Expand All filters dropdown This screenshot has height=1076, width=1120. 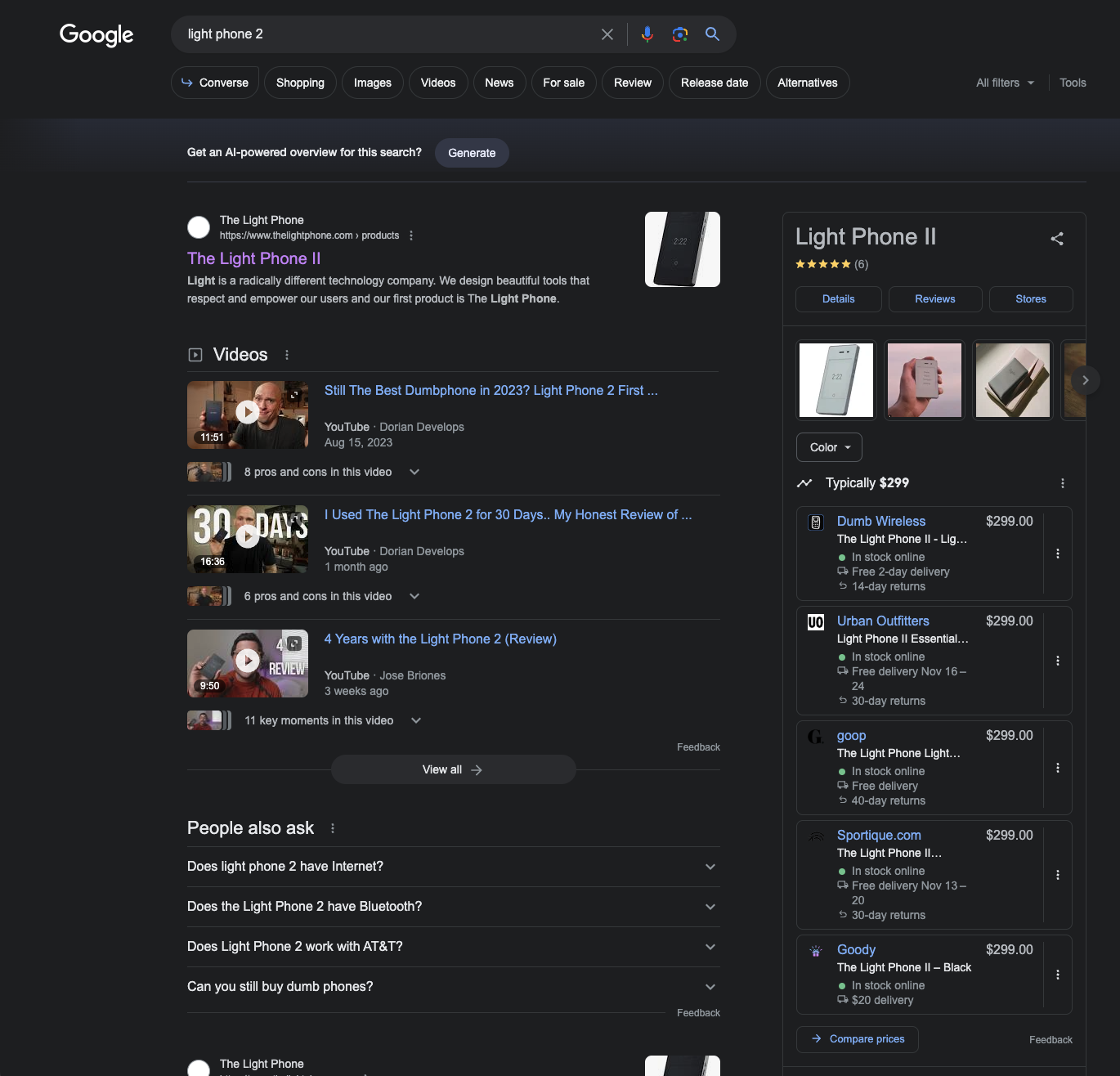1005,83
